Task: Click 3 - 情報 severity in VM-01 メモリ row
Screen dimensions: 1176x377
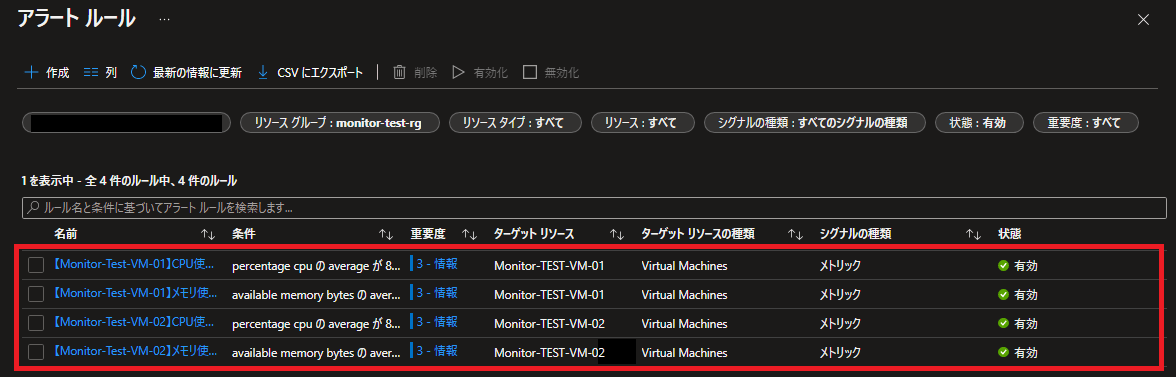Action: point(437,292)
